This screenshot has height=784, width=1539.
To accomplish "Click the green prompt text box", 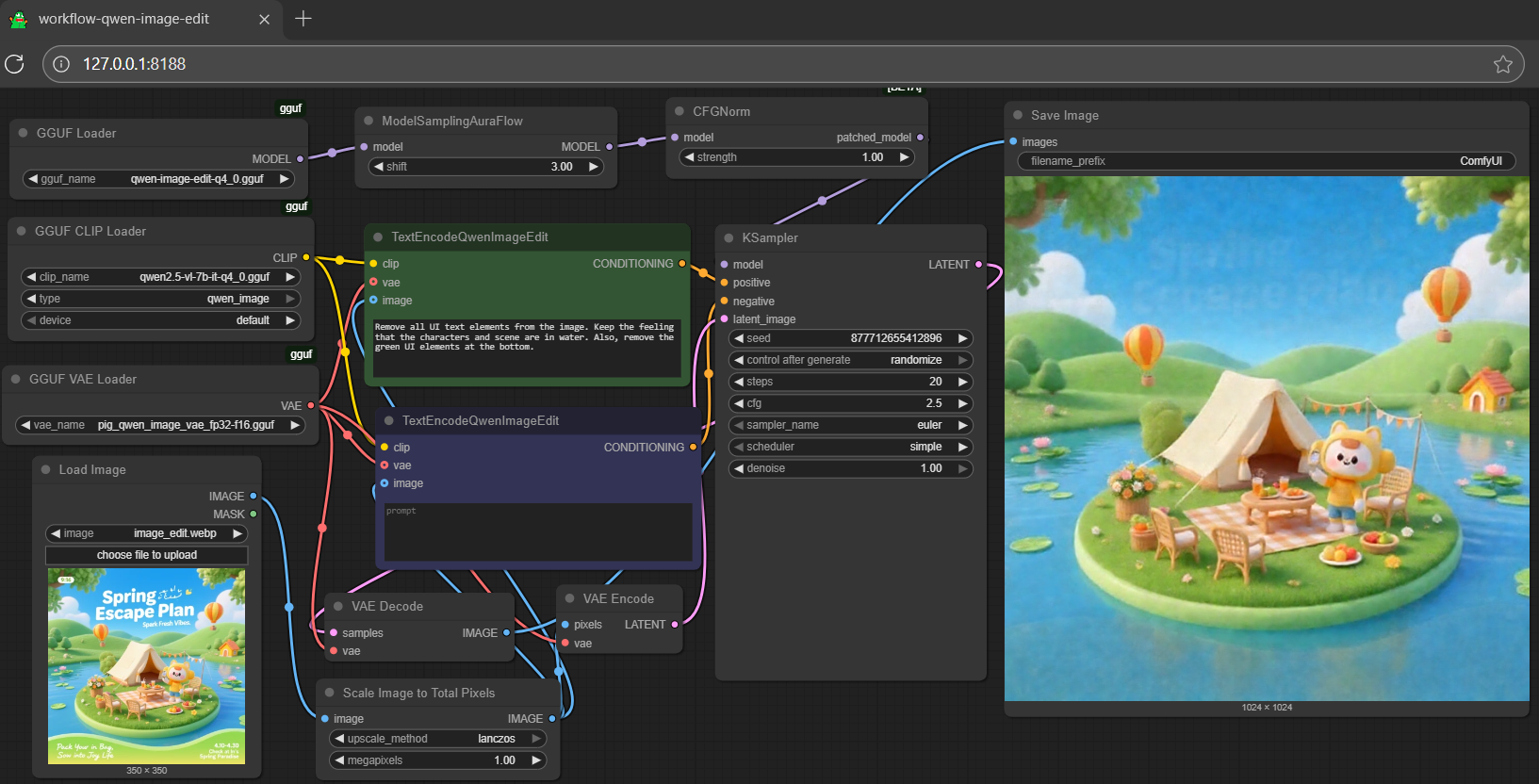I will click(527, 348).
